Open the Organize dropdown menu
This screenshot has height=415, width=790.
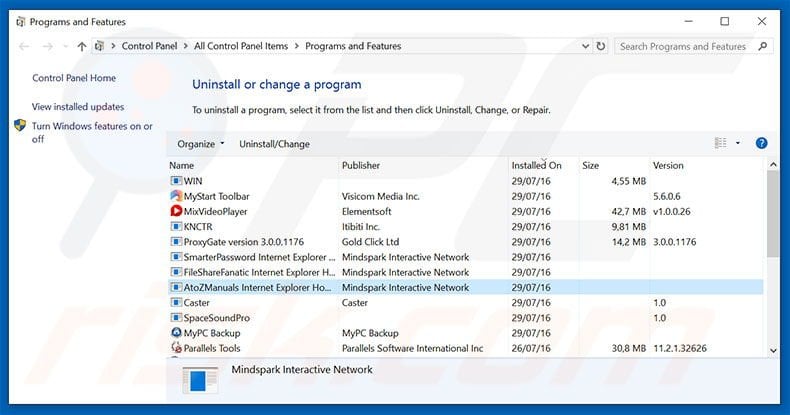click(x=200, y=144)
